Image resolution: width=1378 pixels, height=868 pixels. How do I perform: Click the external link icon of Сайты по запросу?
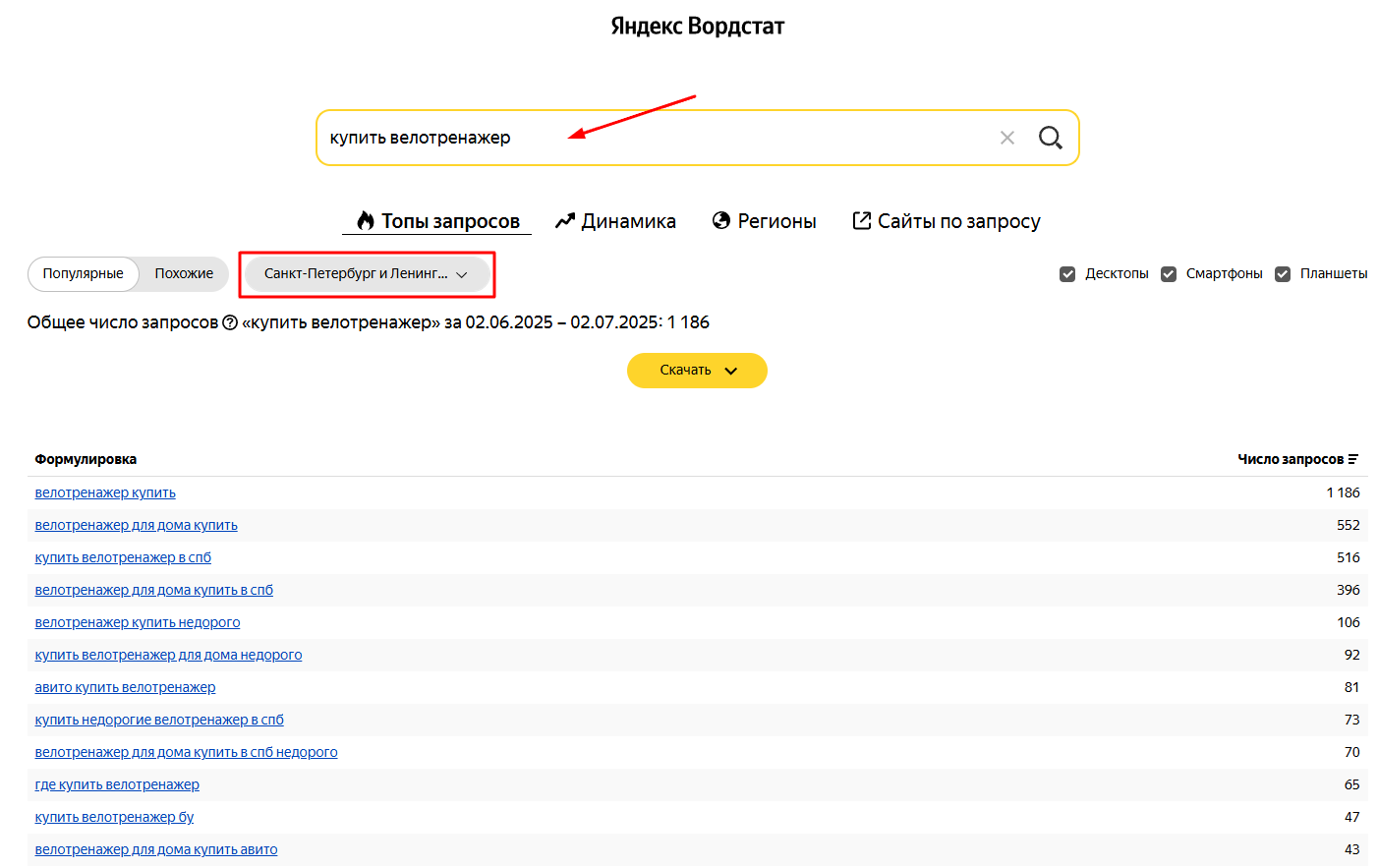click(862, 221)
